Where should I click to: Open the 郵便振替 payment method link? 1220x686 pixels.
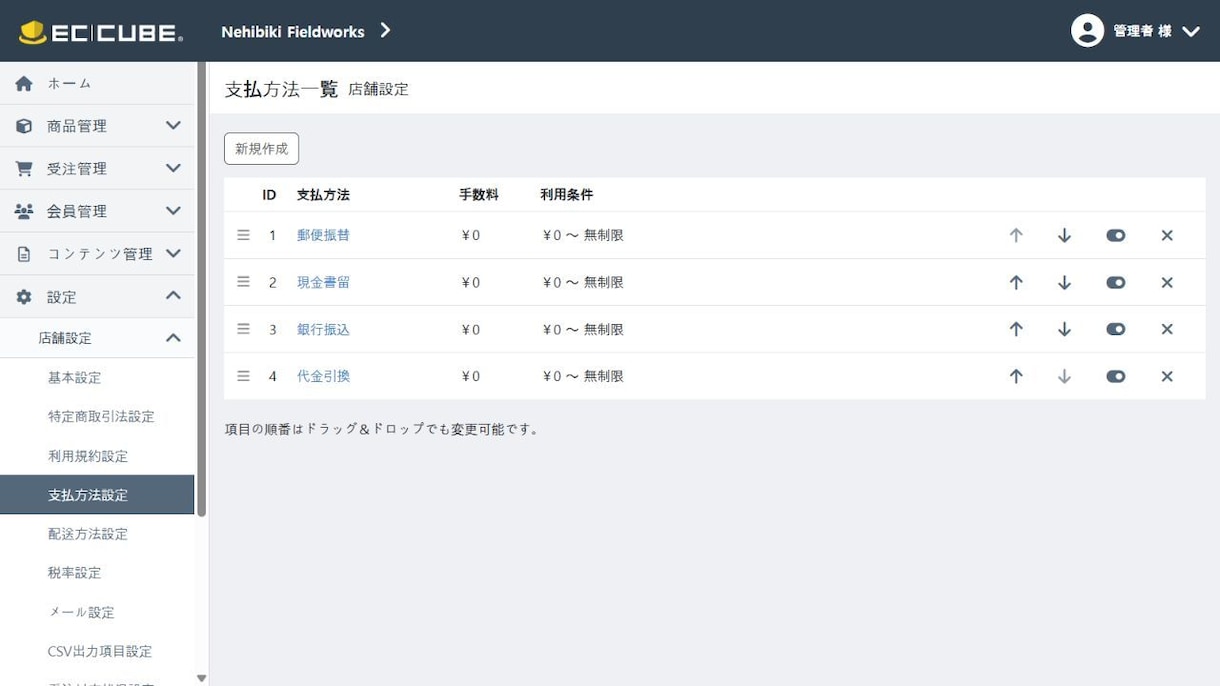pos(323,235)
